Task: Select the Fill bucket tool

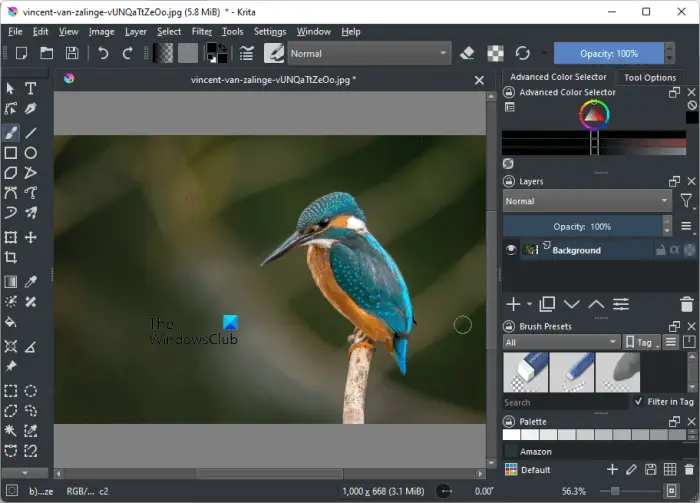Action: [x=11, y=322]
